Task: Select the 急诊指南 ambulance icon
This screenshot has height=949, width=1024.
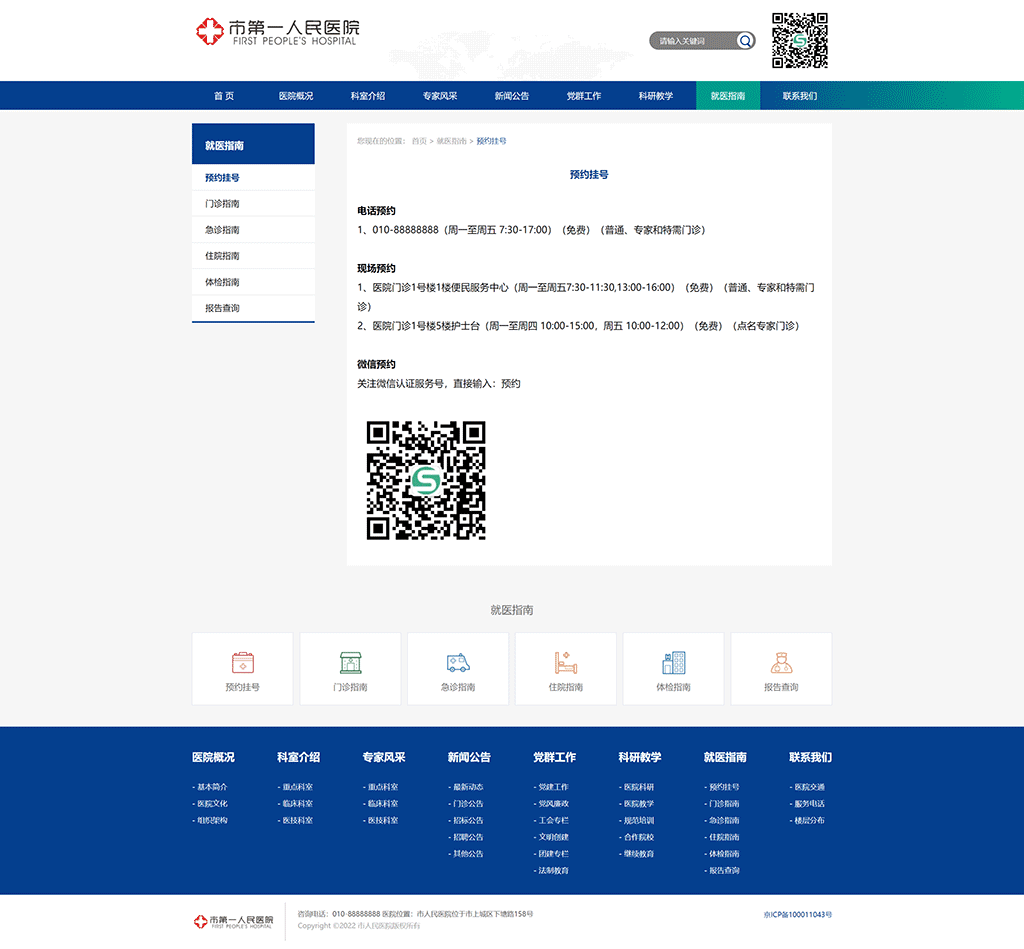Action: coord(458,662)
